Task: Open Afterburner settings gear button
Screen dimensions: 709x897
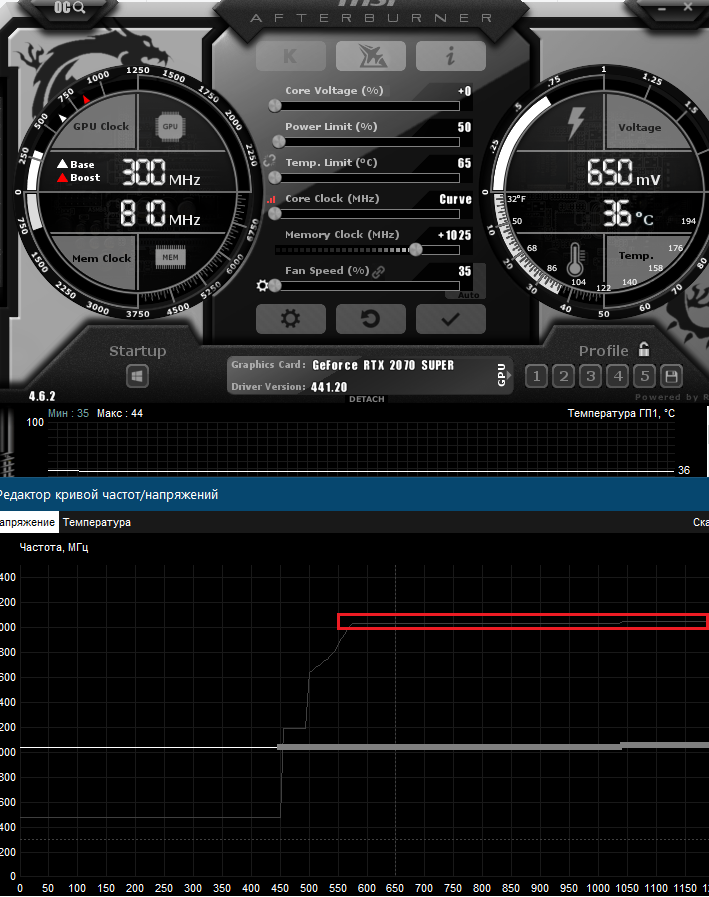Action: pos(291,319)
